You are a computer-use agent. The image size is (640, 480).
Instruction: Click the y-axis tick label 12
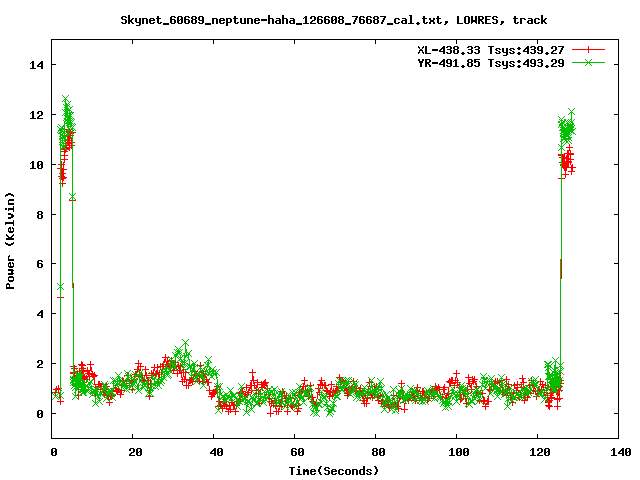[x=36, y=115]
